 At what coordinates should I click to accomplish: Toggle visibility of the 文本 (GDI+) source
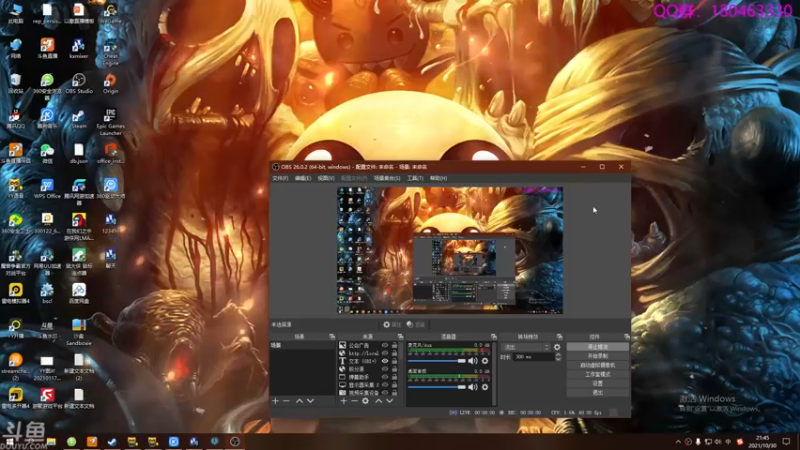[x=385, y=361]
